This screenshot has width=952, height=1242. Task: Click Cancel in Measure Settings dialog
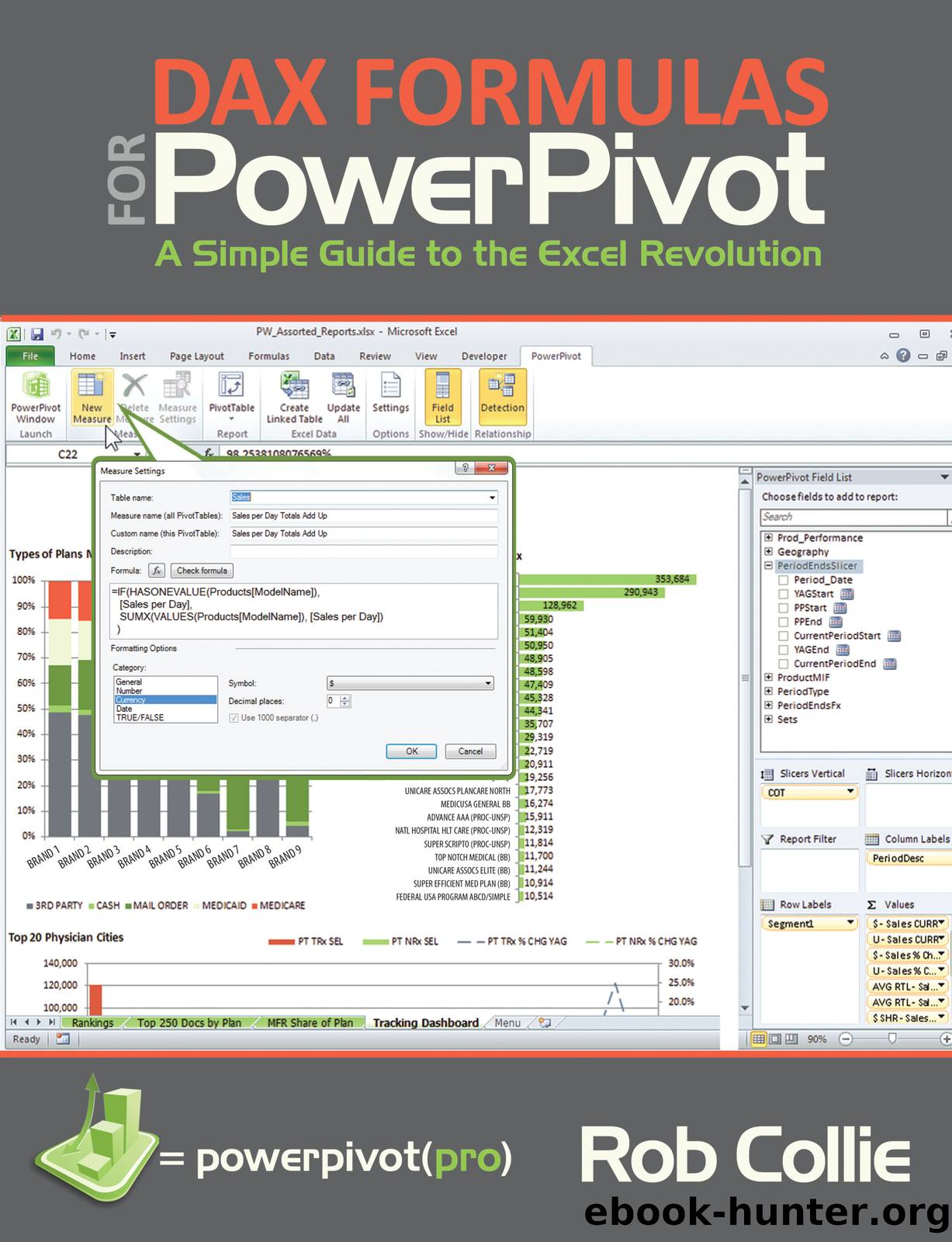pyautogui.click(x=470, y=751)
